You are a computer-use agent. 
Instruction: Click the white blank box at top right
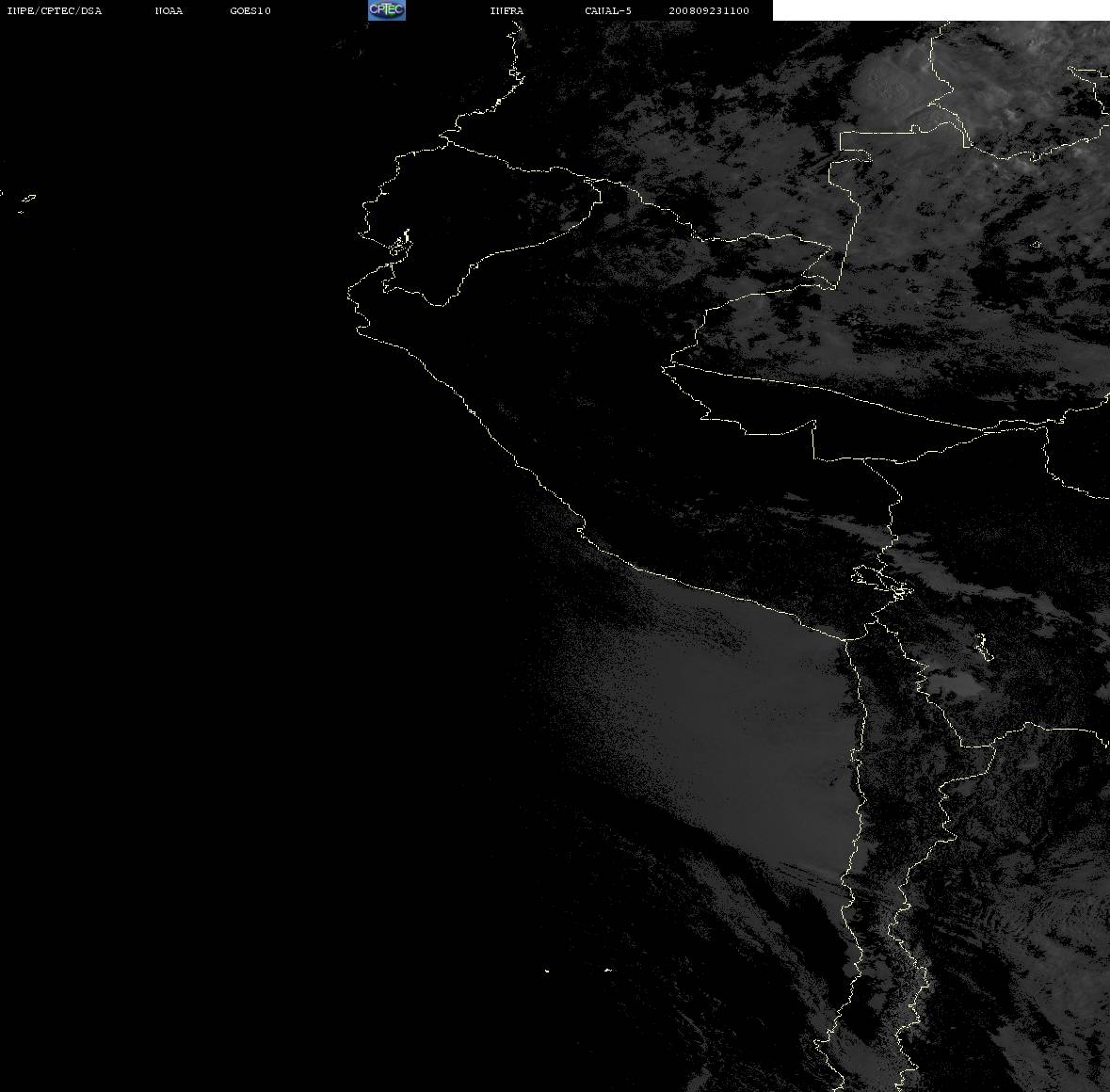pos(941,10)
